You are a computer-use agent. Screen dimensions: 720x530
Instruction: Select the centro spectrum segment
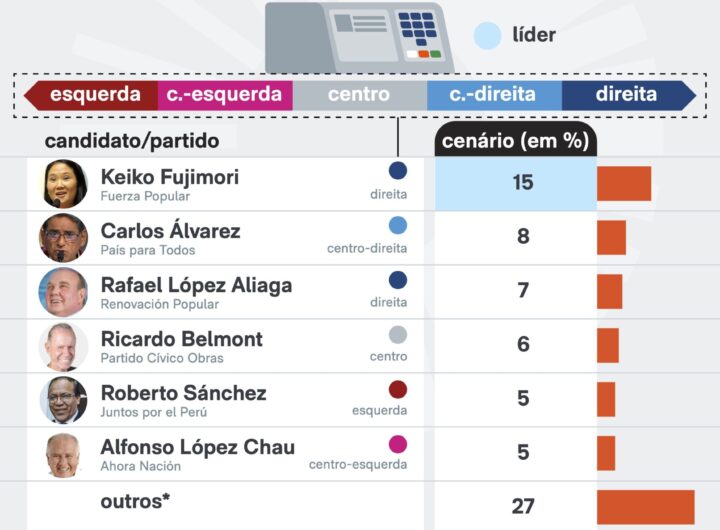click(359, 95)
